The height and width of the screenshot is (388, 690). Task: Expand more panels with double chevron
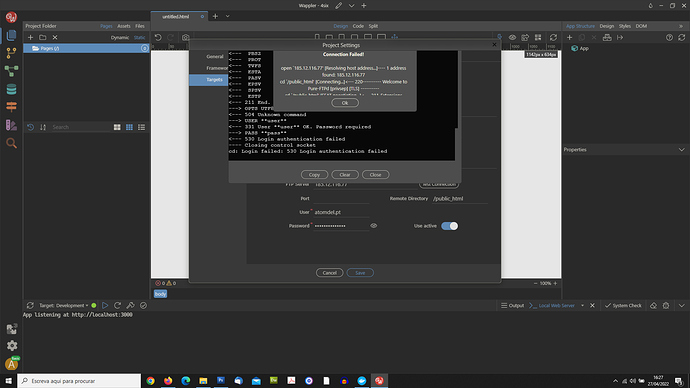681,26
